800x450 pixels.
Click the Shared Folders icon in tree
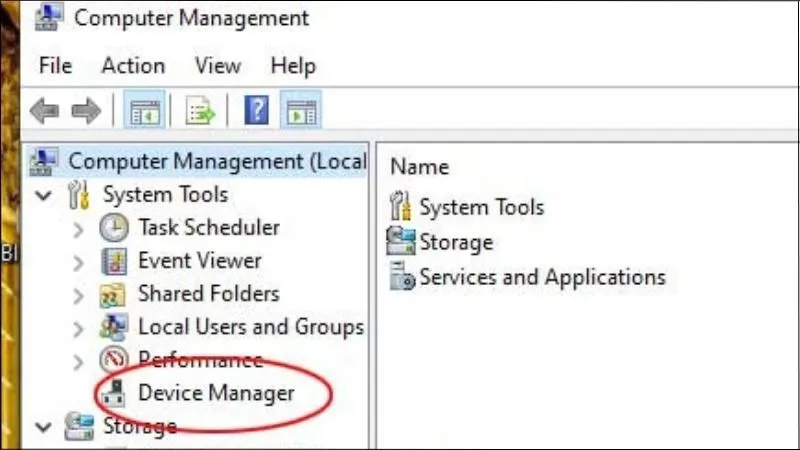coord(113,294)
